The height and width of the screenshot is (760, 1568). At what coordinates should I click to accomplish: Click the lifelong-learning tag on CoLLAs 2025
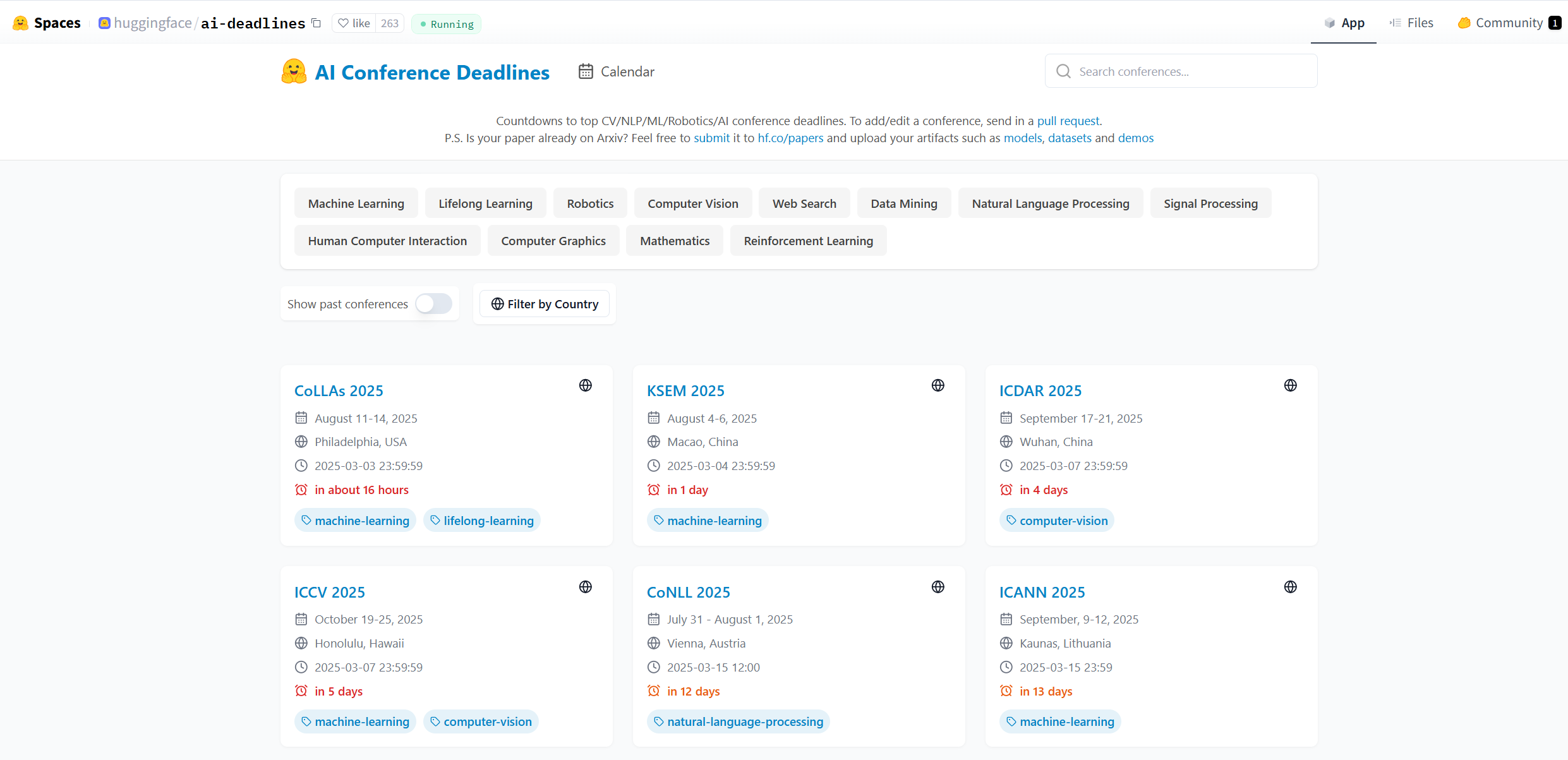click(x=482, y=521)
